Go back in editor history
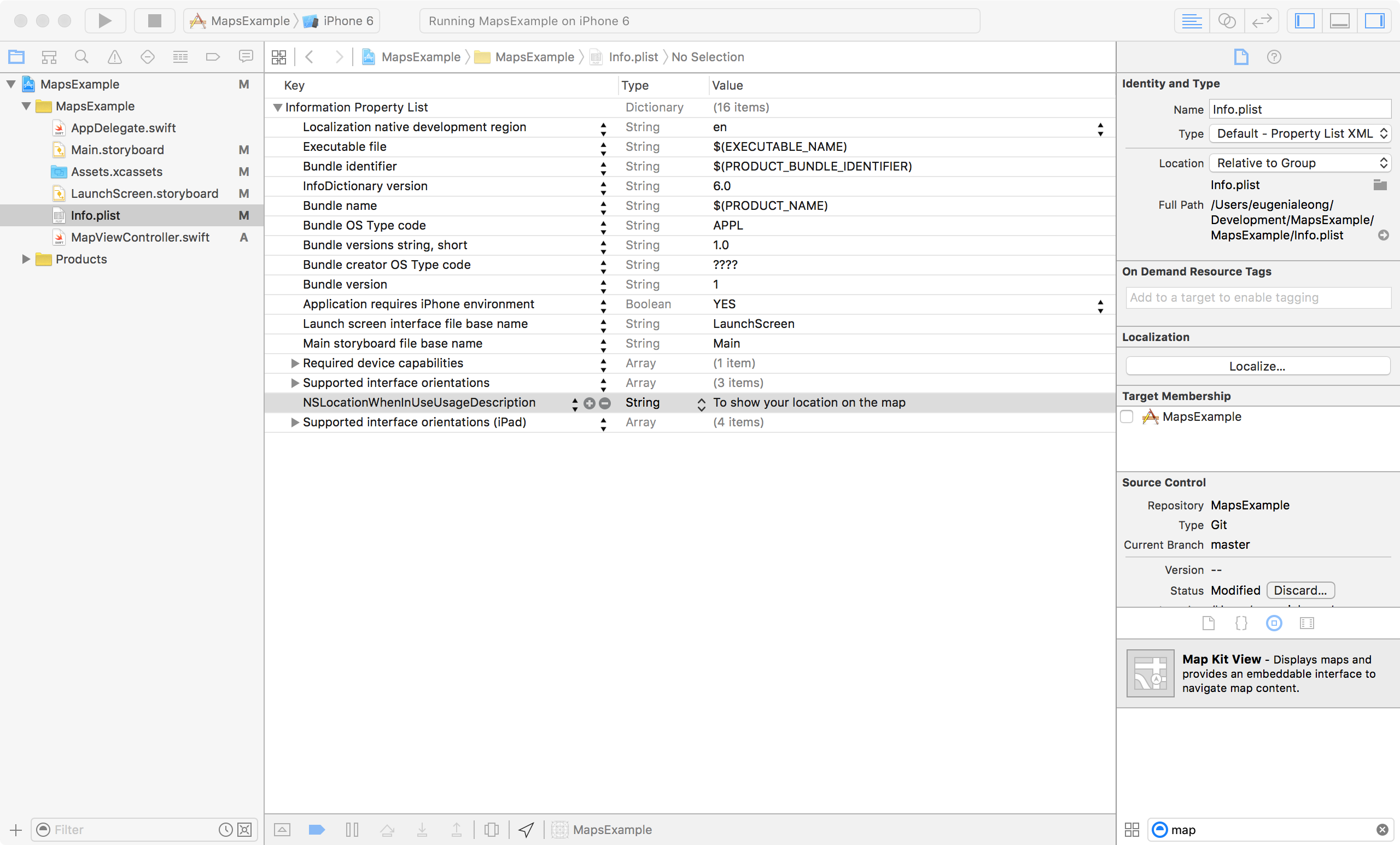This screenshot has width=1400, height=845. click(310, 57)
